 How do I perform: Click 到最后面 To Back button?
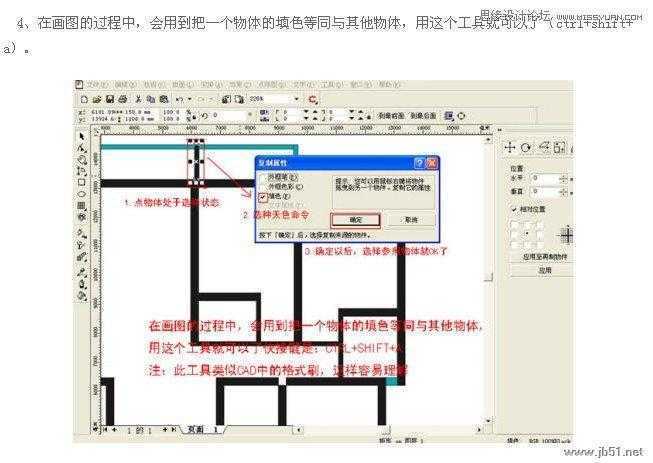click(x=423, y=116)
